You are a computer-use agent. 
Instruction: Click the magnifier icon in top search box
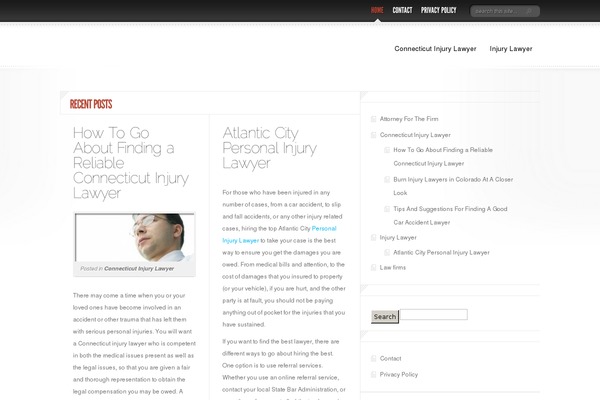(529, 11)
